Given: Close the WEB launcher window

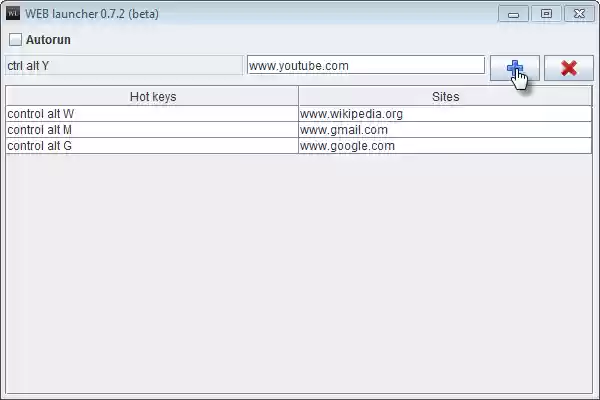Looking at the screenshot, I should pyautogui.click(x=579, y=14).
